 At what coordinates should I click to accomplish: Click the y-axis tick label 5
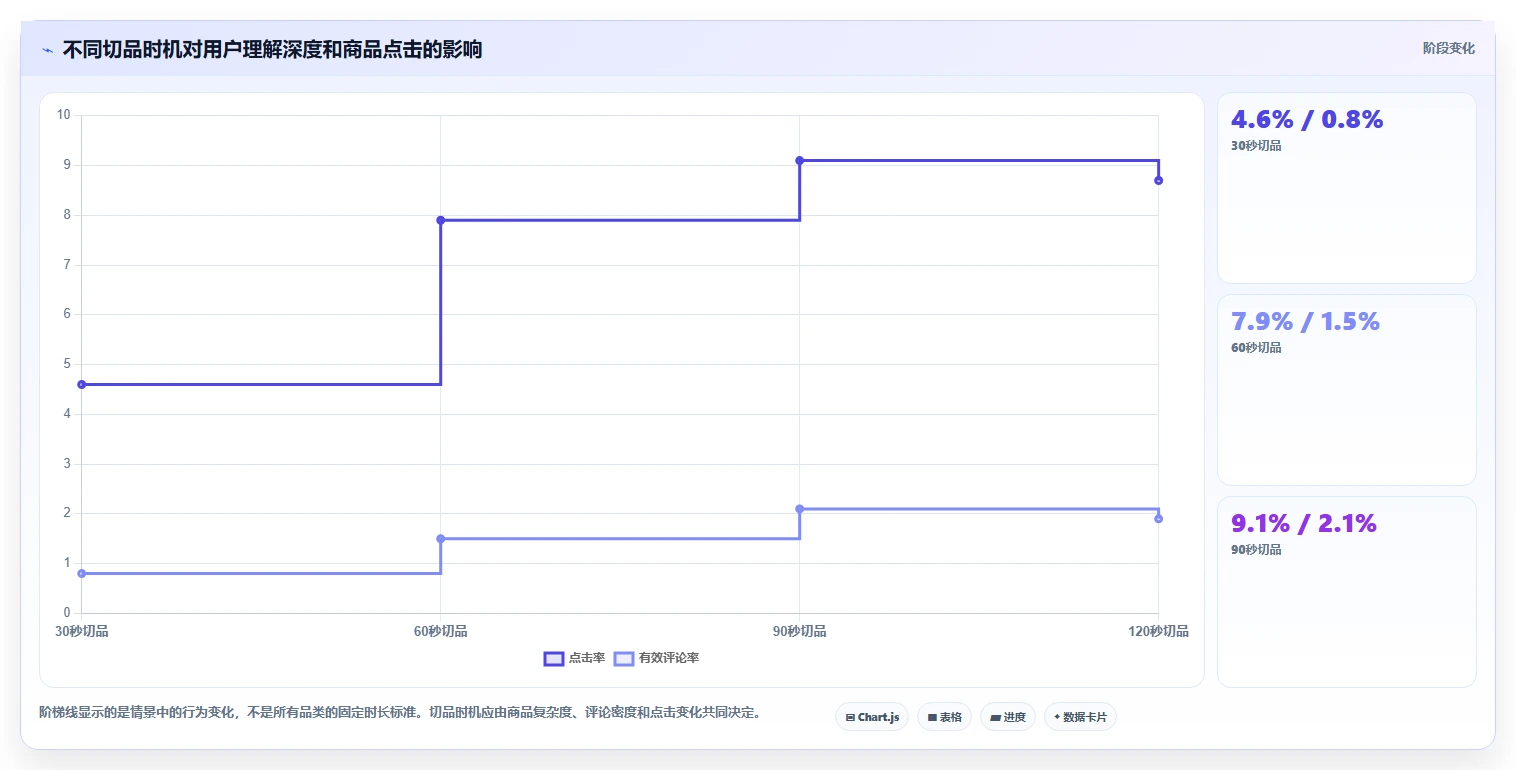(67, 364)
